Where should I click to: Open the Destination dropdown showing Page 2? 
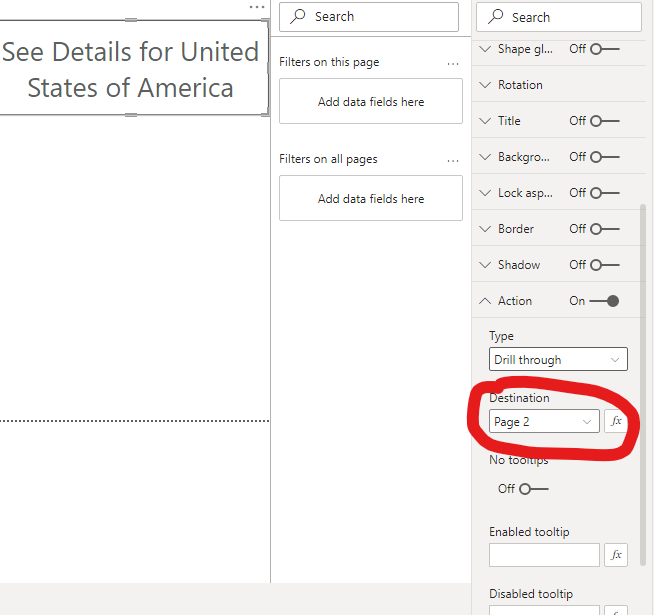click(x=544, y=421)
